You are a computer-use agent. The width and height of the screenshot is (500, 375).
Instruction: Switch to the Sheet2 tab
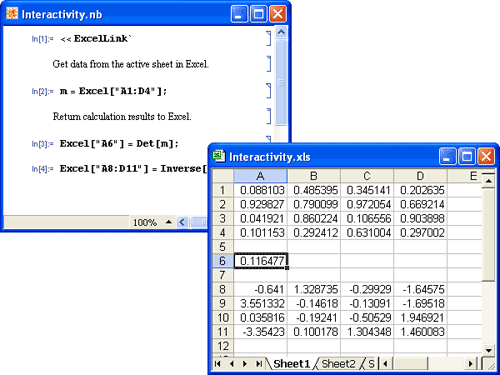338,364
